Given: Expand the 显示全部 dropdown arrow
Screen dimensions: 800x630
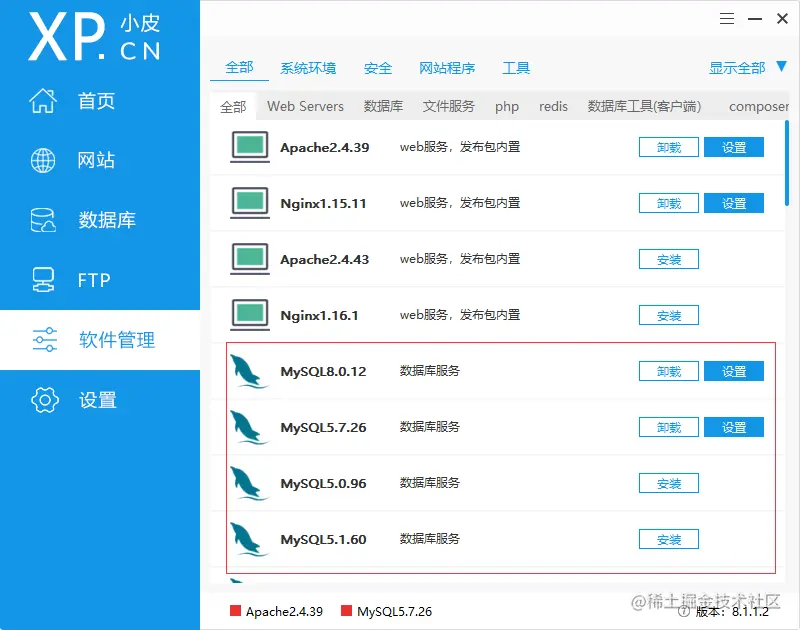Looking at the screenshot, I should click(x=781, y=66).
